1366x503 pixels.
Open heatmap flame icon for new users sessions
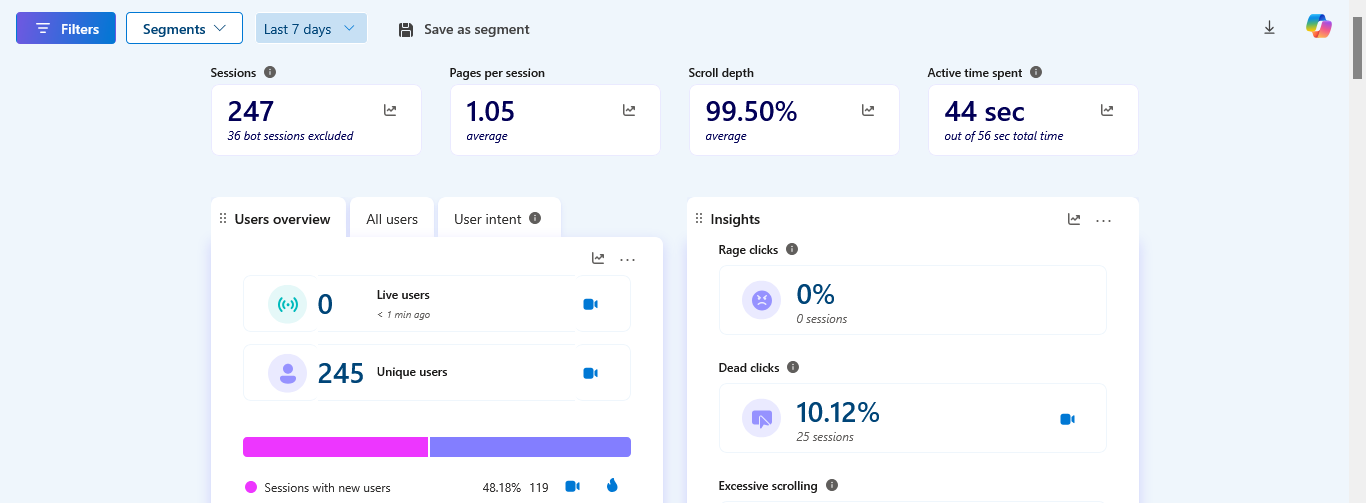612,486
